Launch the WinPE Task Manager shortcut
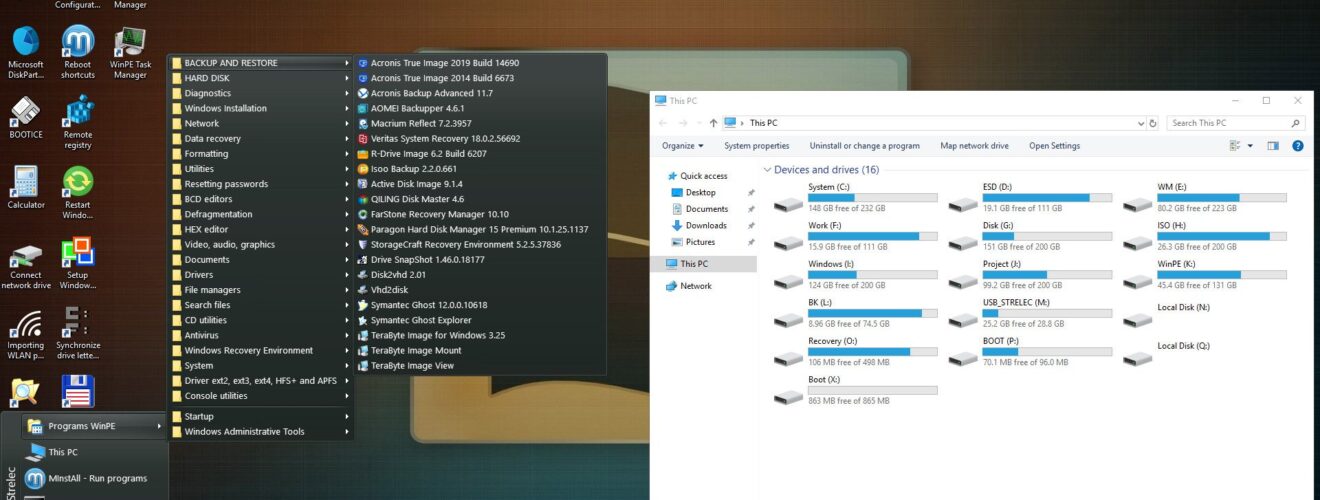This screenshot has height=500, width=1320. click(130, 53)
